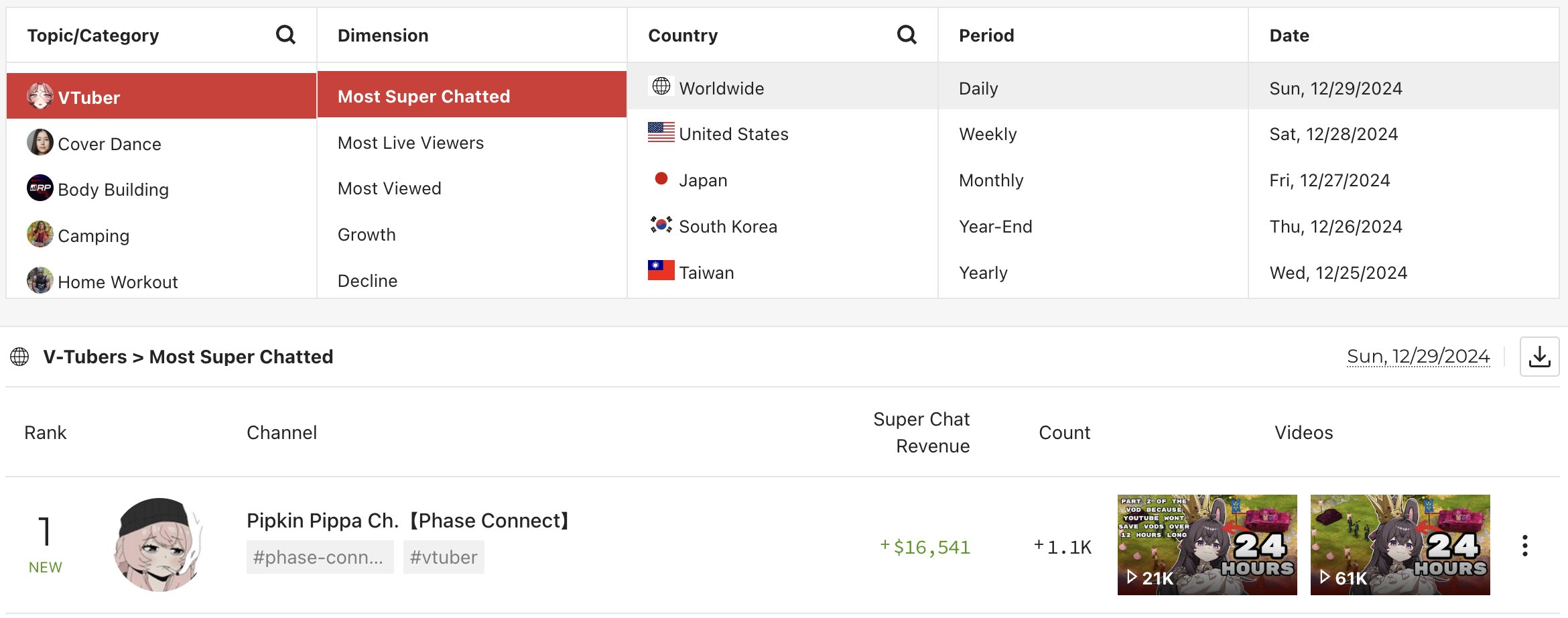Click the Home Workout avatar icon
The width and height of the screenshot is (1568, 618).
[40, 280]
